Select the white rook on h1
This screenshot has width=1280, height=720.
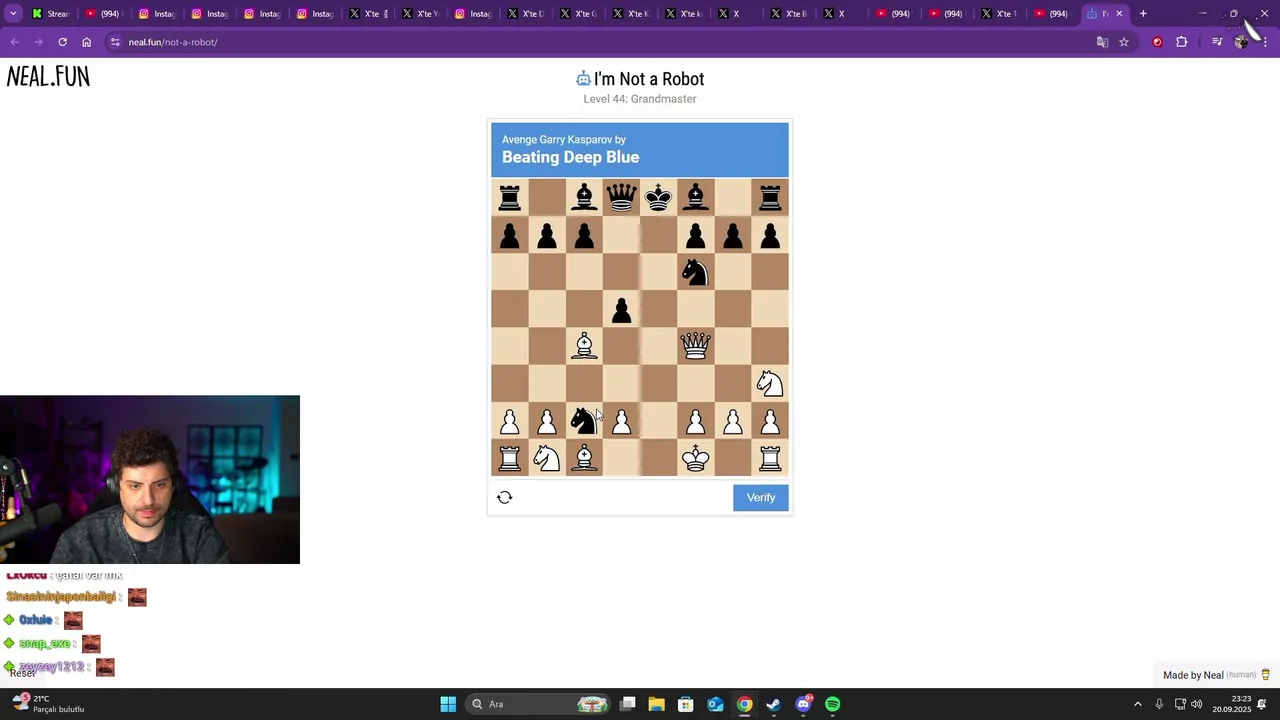click(x=770, y=458)
